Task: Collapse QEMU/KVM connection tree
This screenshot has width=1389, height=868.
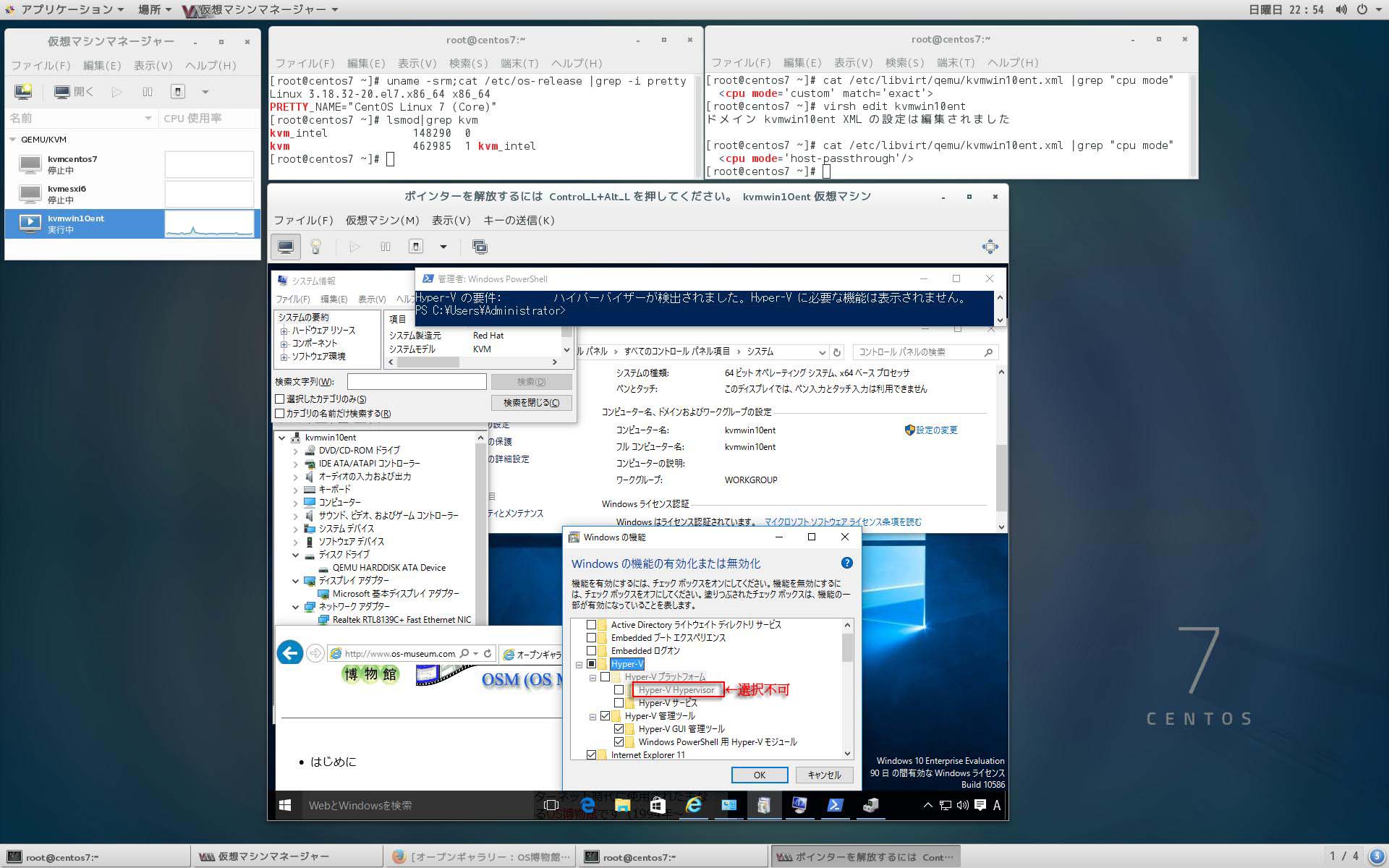Action: 13,140
